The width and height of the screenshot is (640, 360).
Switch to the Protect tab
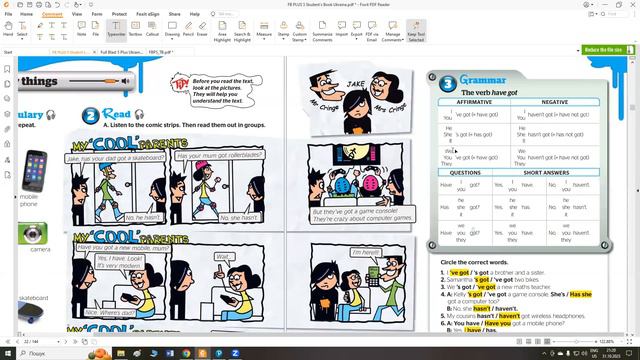pos(119,14)
